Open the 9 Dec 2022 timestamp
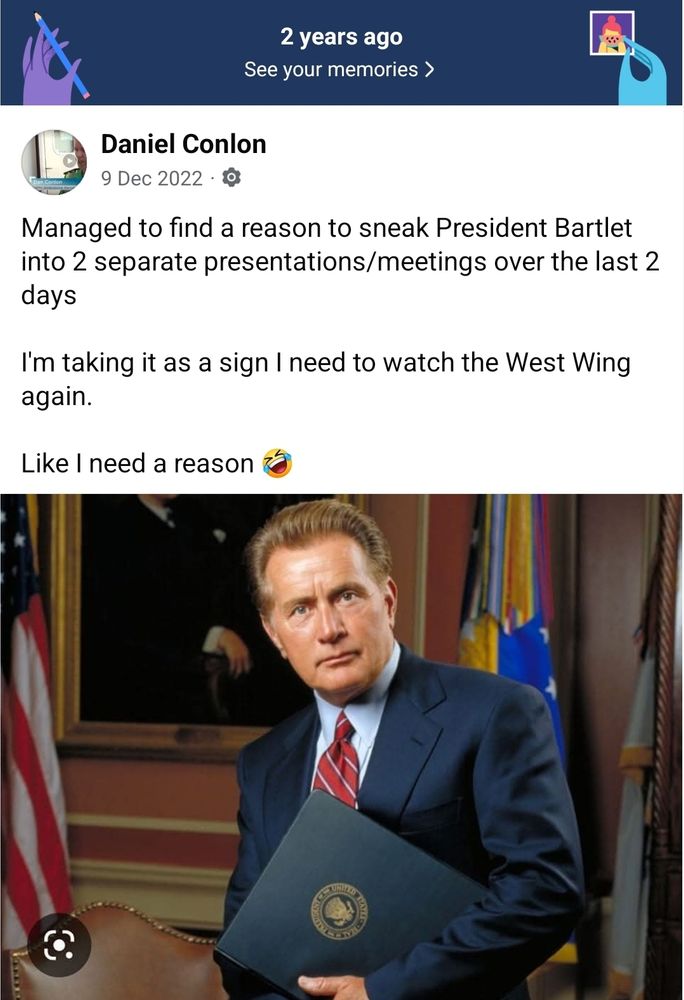The height and width of the screenshot is (1000, 684). [x=152, y=178]
